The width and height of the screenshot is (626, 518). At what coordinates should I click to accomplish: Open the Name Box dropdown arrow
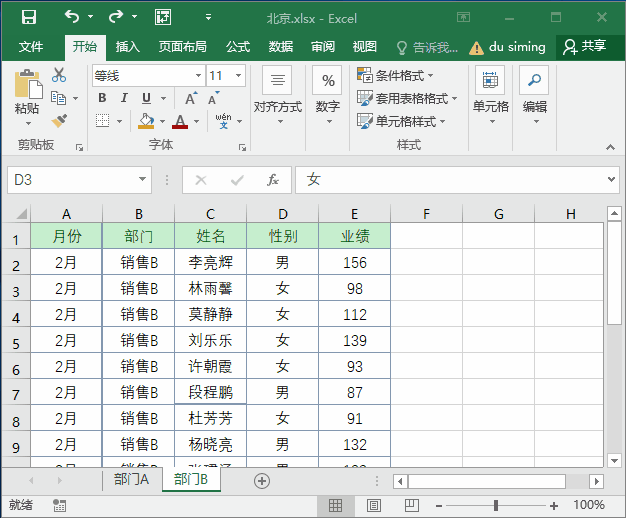142,179
